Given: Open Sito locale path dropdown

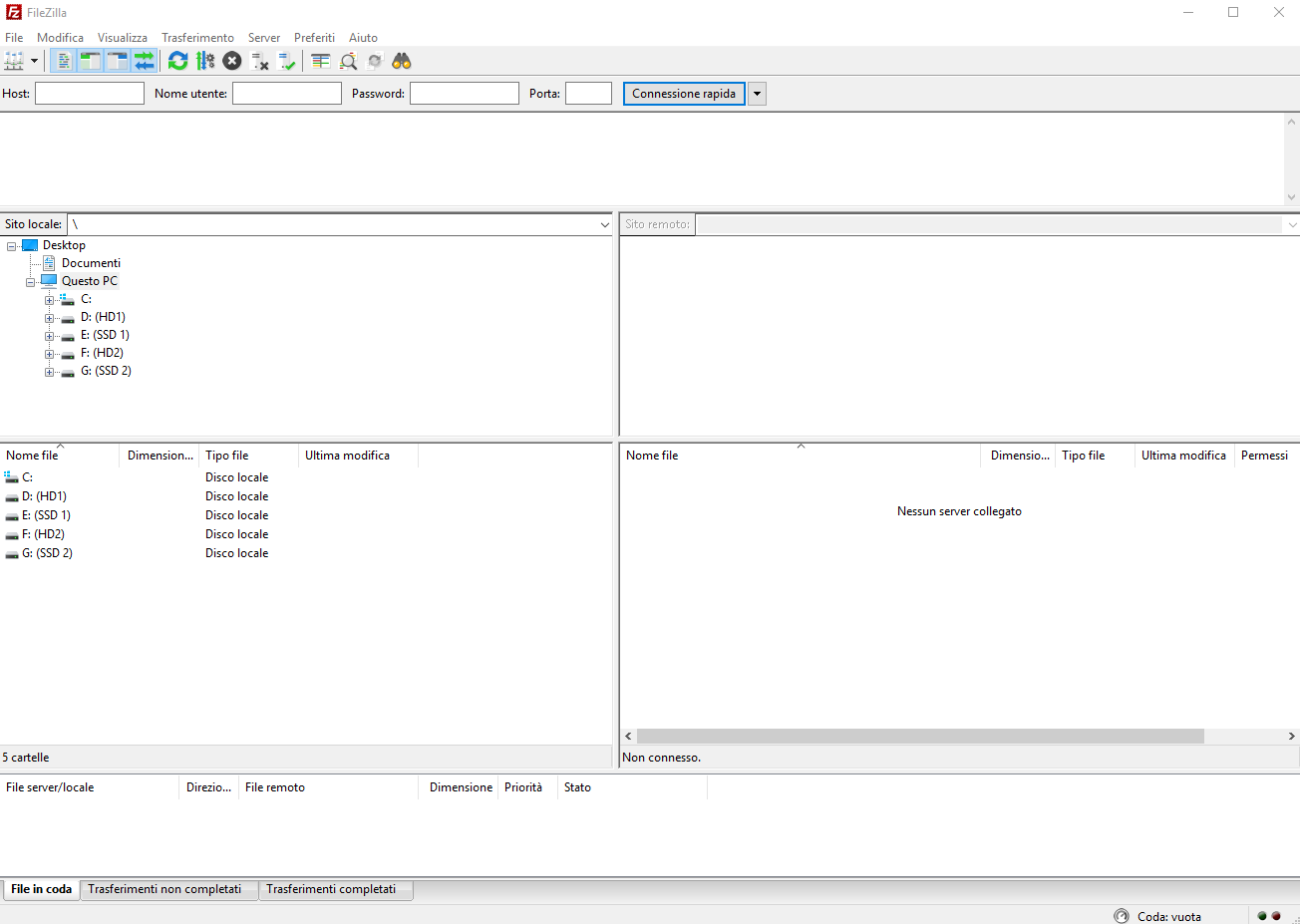Looking at the screenshot, I should pyautogui.click(x=604, y=224).
